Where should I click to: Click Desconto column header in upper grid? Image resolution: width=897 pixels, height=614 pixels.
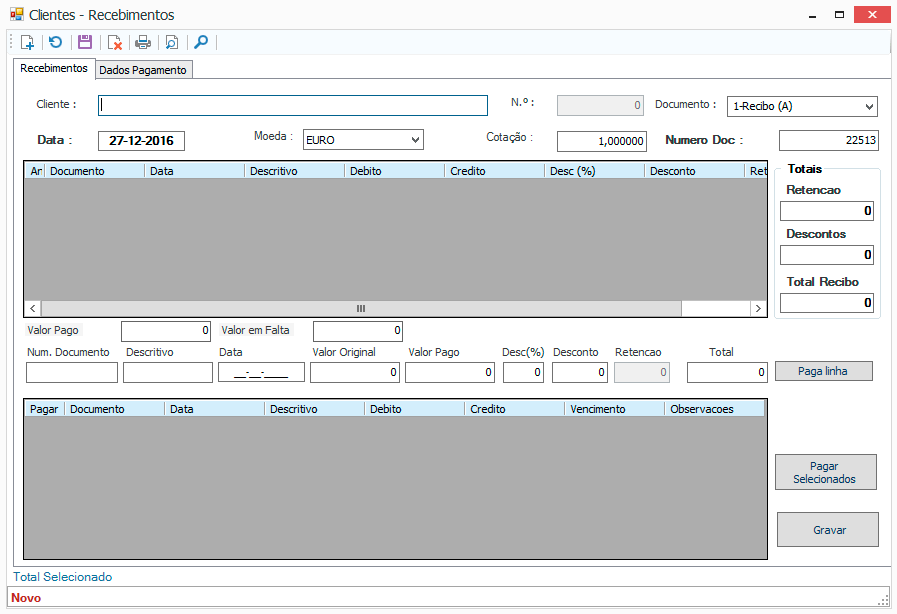tap(694, 171)
